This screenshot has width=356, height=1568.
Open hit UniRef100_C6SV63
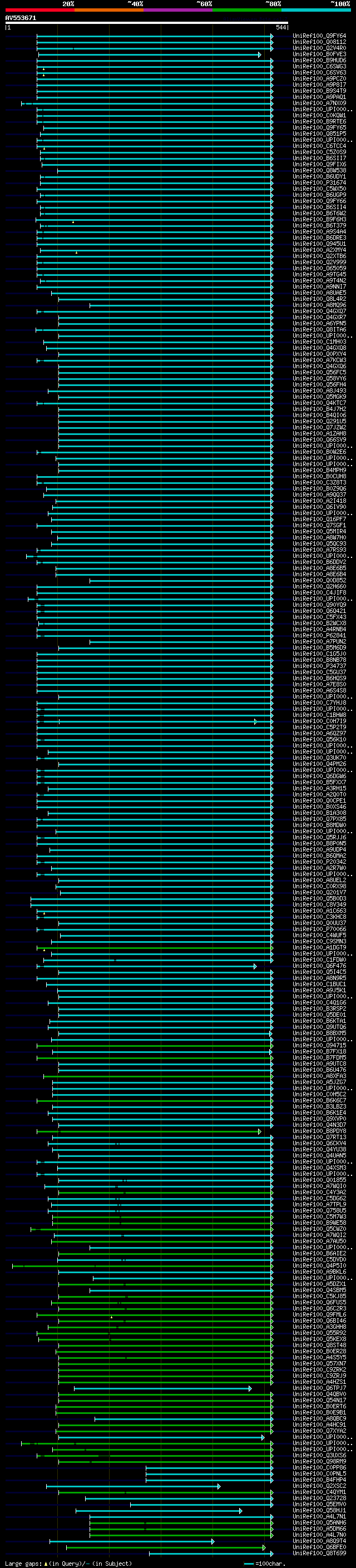[319, 72]
